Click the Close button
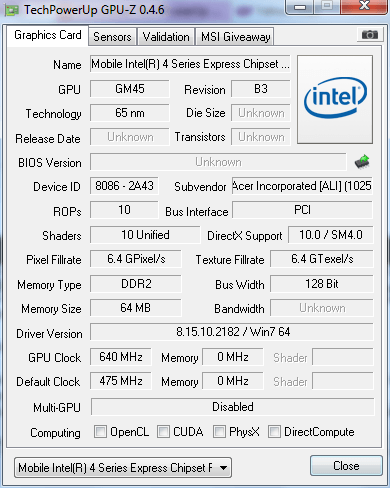 pyautogui.click(x=346, y=466)
